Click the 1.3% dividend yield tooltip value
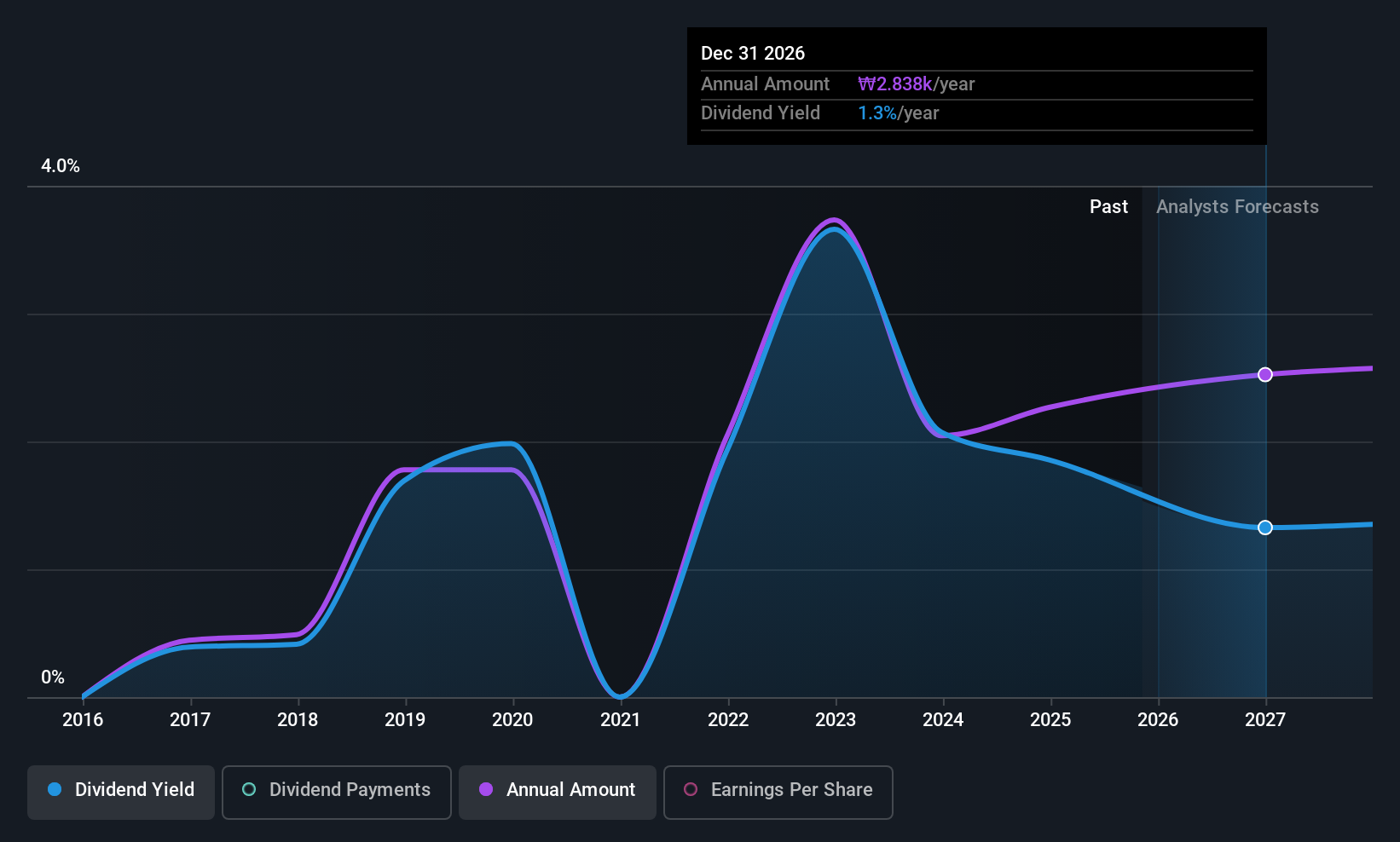 (877, 113)
